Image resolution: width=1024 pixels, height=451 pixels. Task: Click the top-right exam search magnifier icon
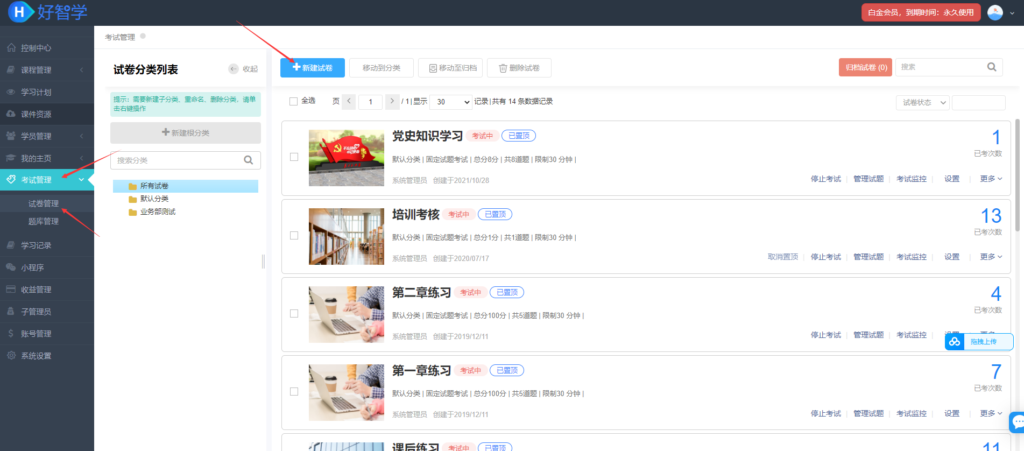pos(992,67)
